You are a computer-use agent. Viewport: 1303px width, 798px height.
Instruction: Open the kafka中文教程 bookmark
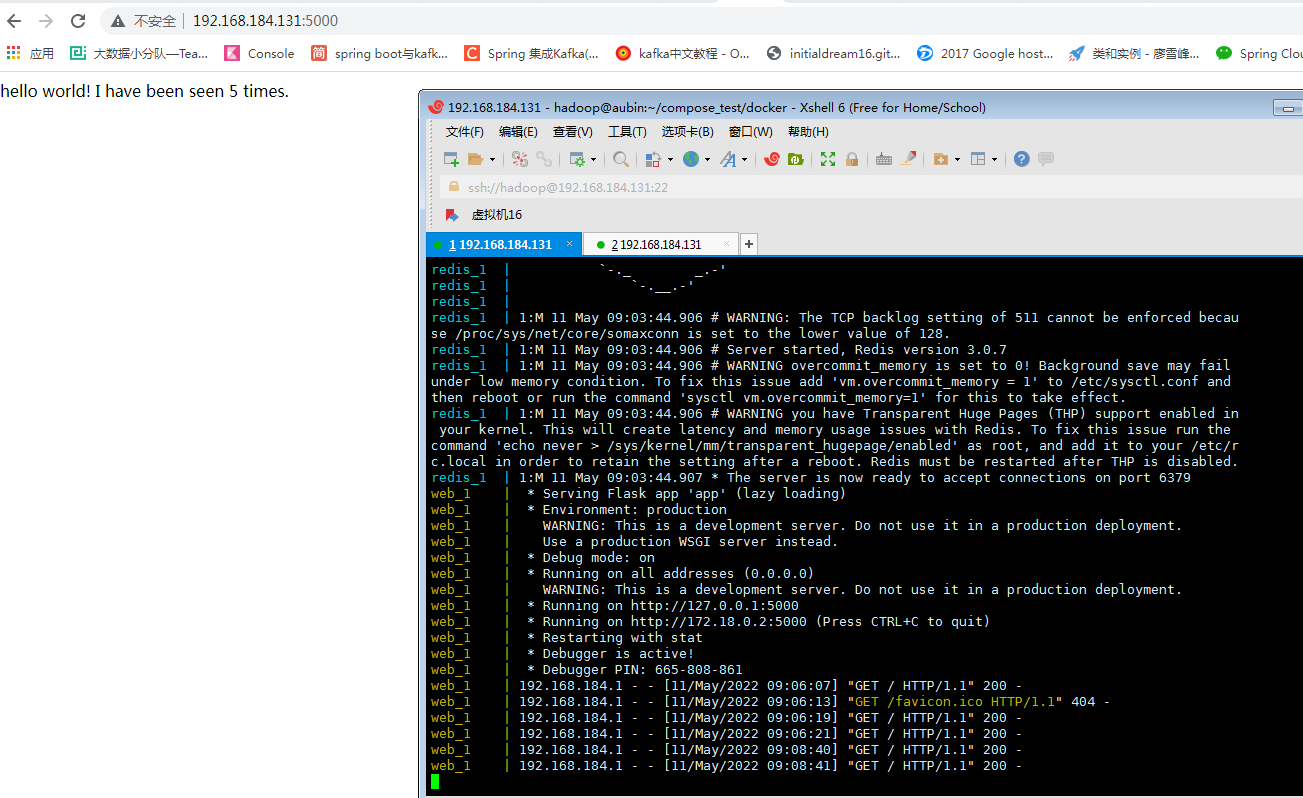click(x=682, y=53)
